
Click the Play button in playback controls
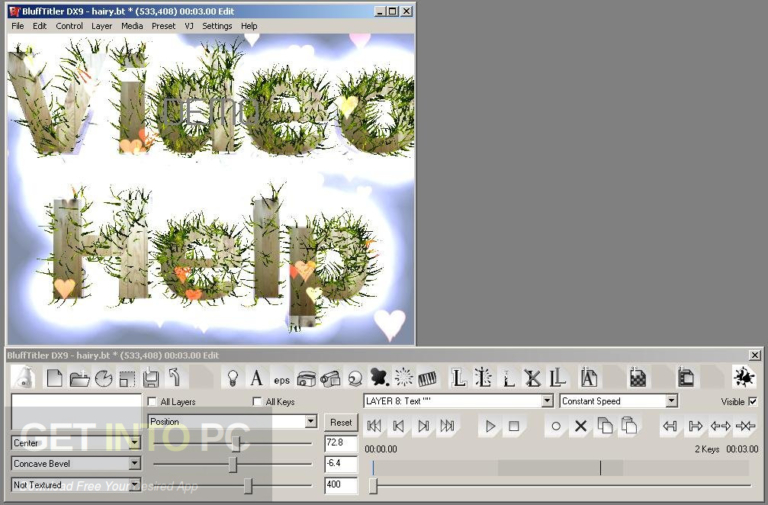490,426
